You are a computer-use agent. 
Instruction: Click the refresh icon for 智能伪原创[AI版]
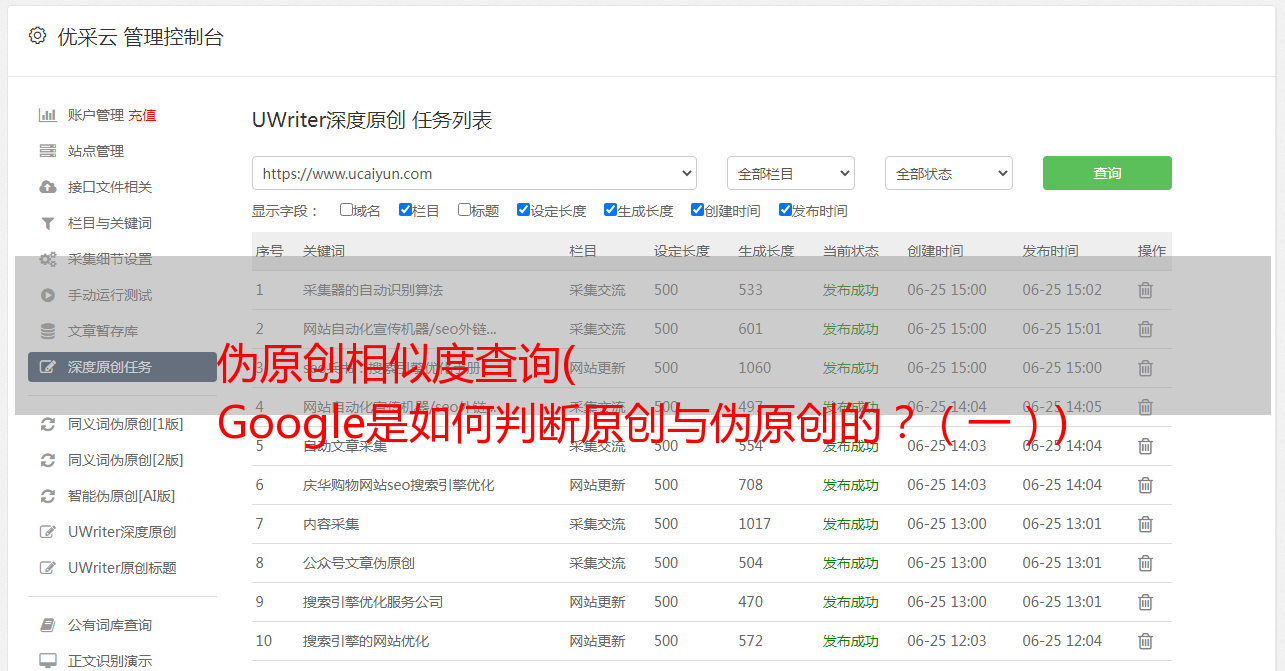click(47, 496)
